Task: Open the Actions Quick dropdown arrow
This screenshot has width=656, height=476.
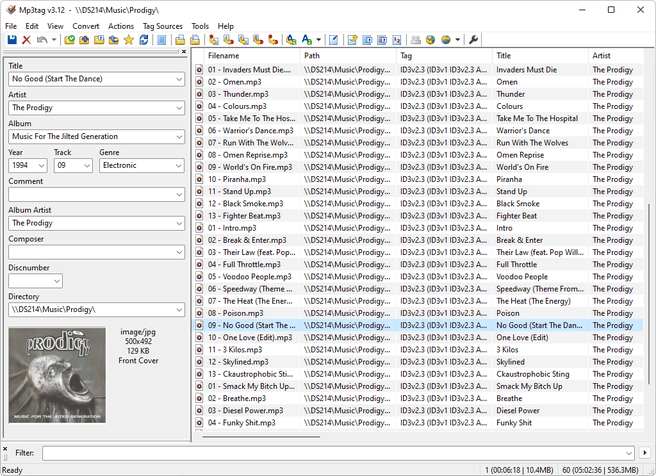Action: point(318,40)
